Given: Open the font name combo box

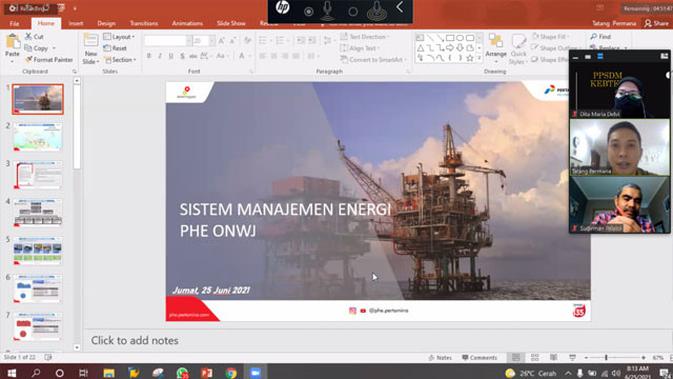Looking at the screenshot, I should click(x=168, y=40).
